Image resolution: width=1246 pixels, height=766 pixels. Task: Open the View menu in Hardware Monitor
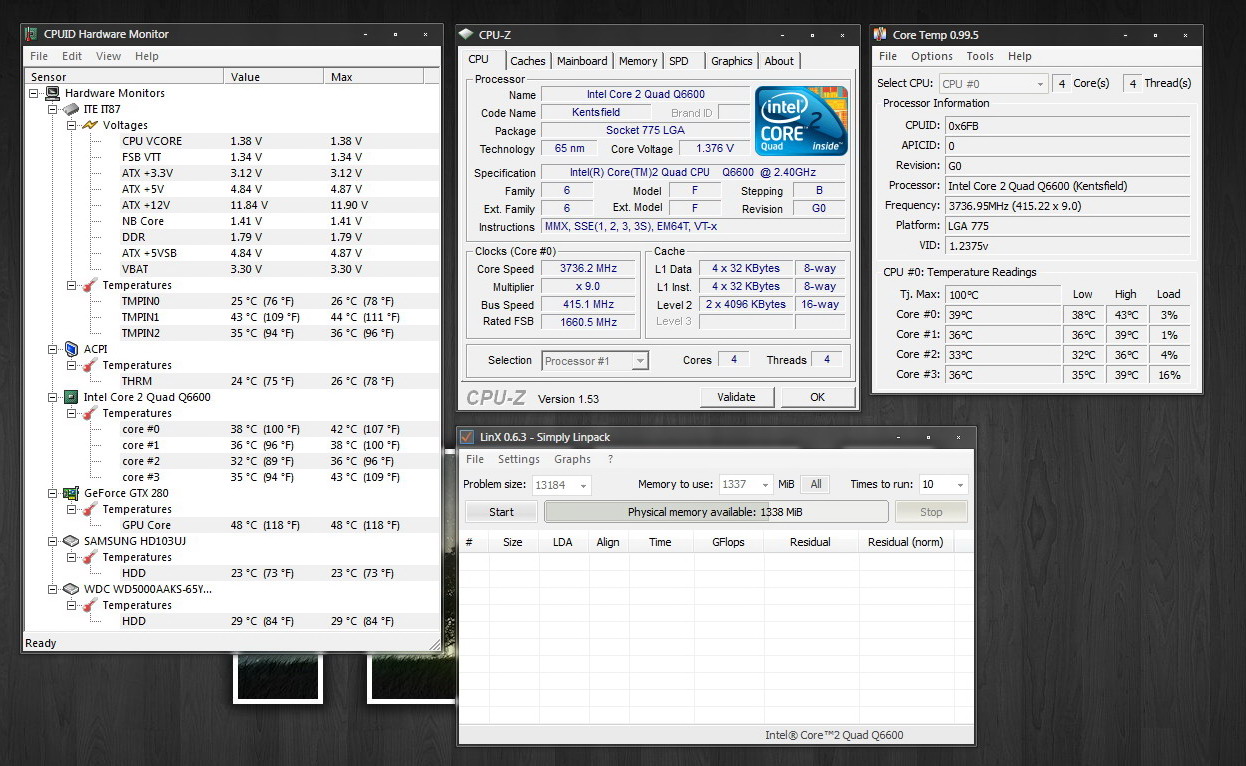click(108, 57)
